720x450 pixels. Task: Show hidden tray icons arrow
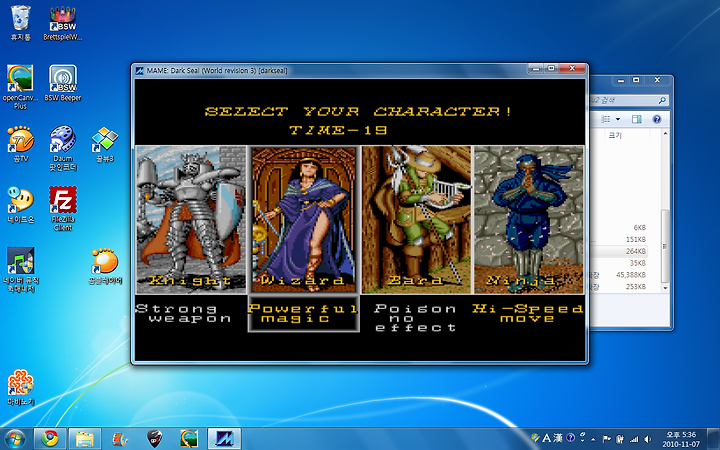593,439
